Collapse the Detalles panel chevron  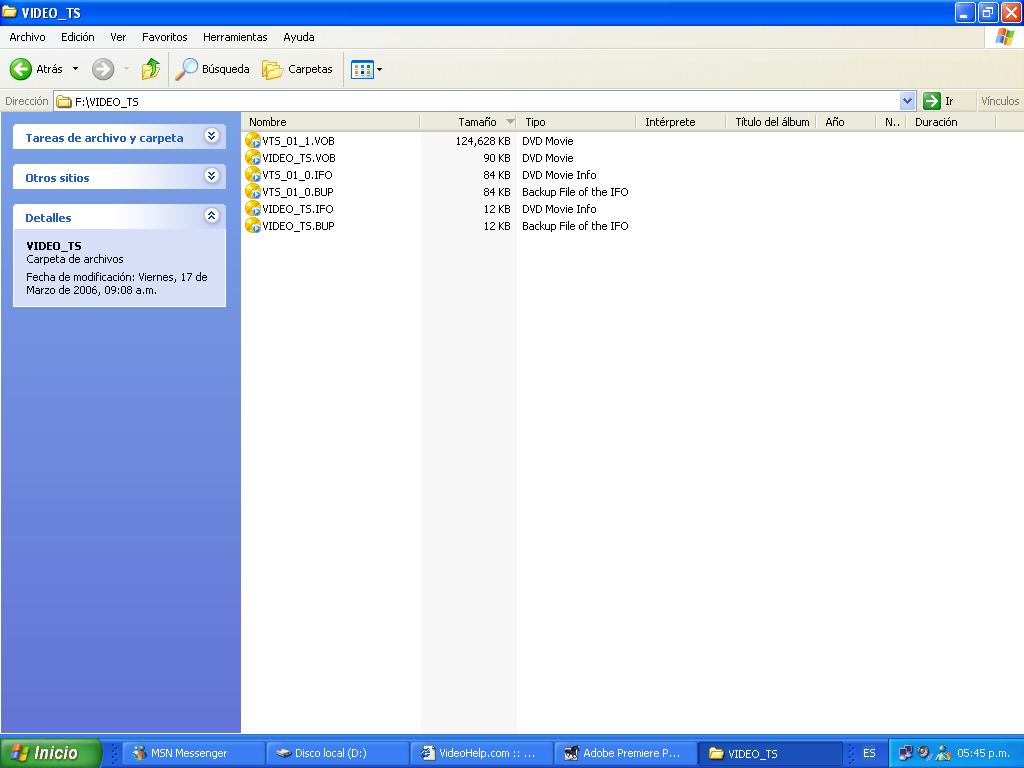(212, 216)
